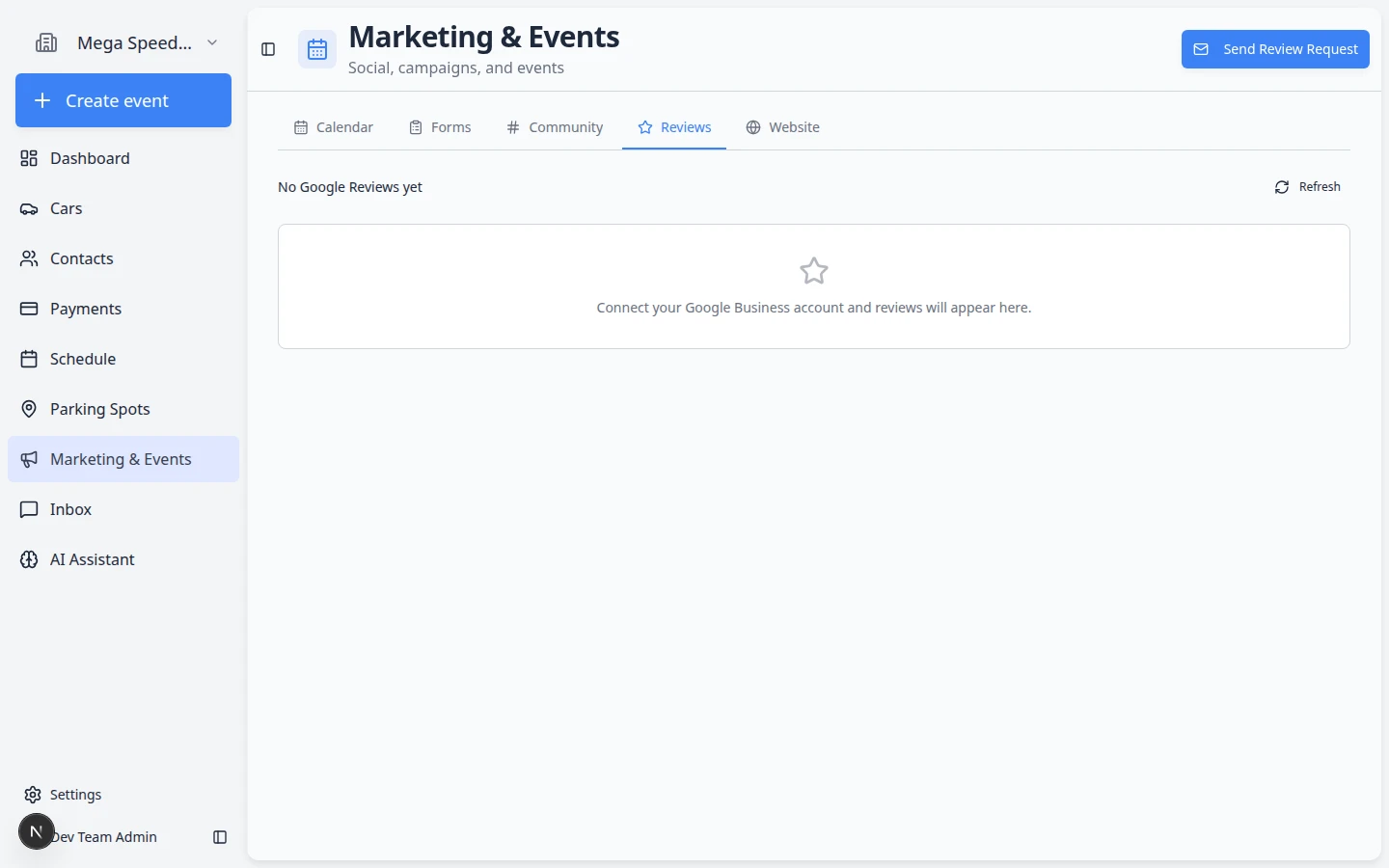
Task: Click the envelope icon in Send Review Request
Action: coord(1201,49)
